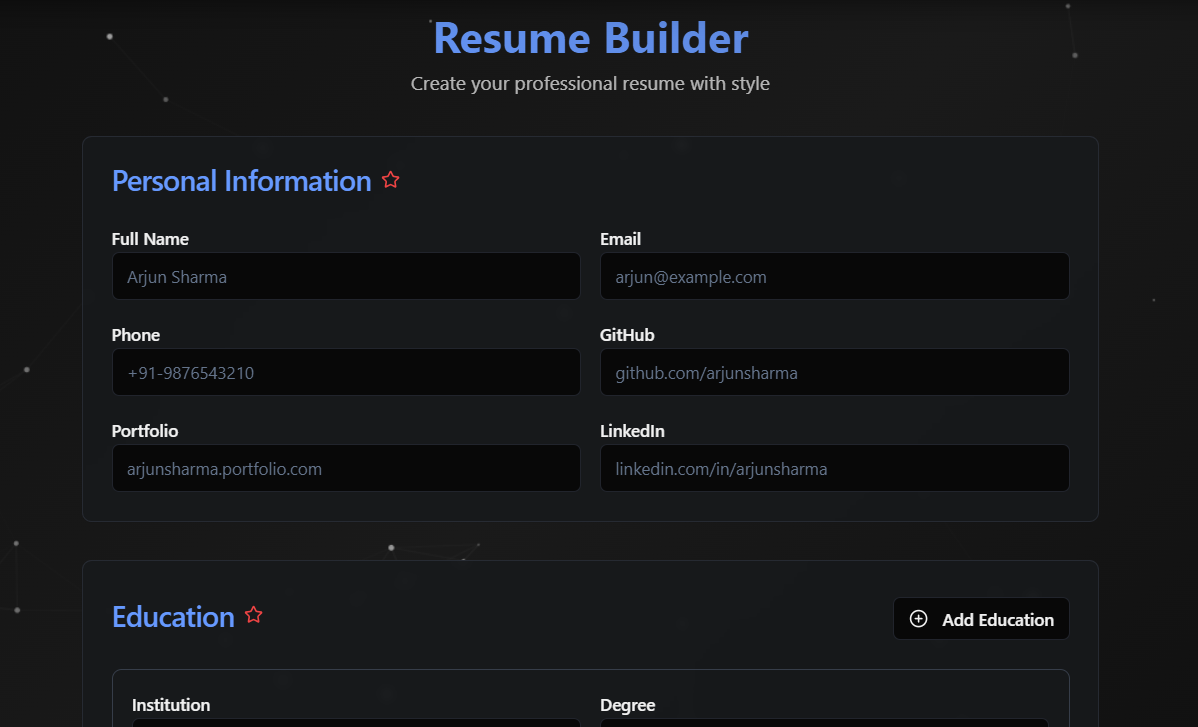Click the Education section heading
Image resolution: width=1198 pixels, height=727 pixels.
click(x=173, y=617)
